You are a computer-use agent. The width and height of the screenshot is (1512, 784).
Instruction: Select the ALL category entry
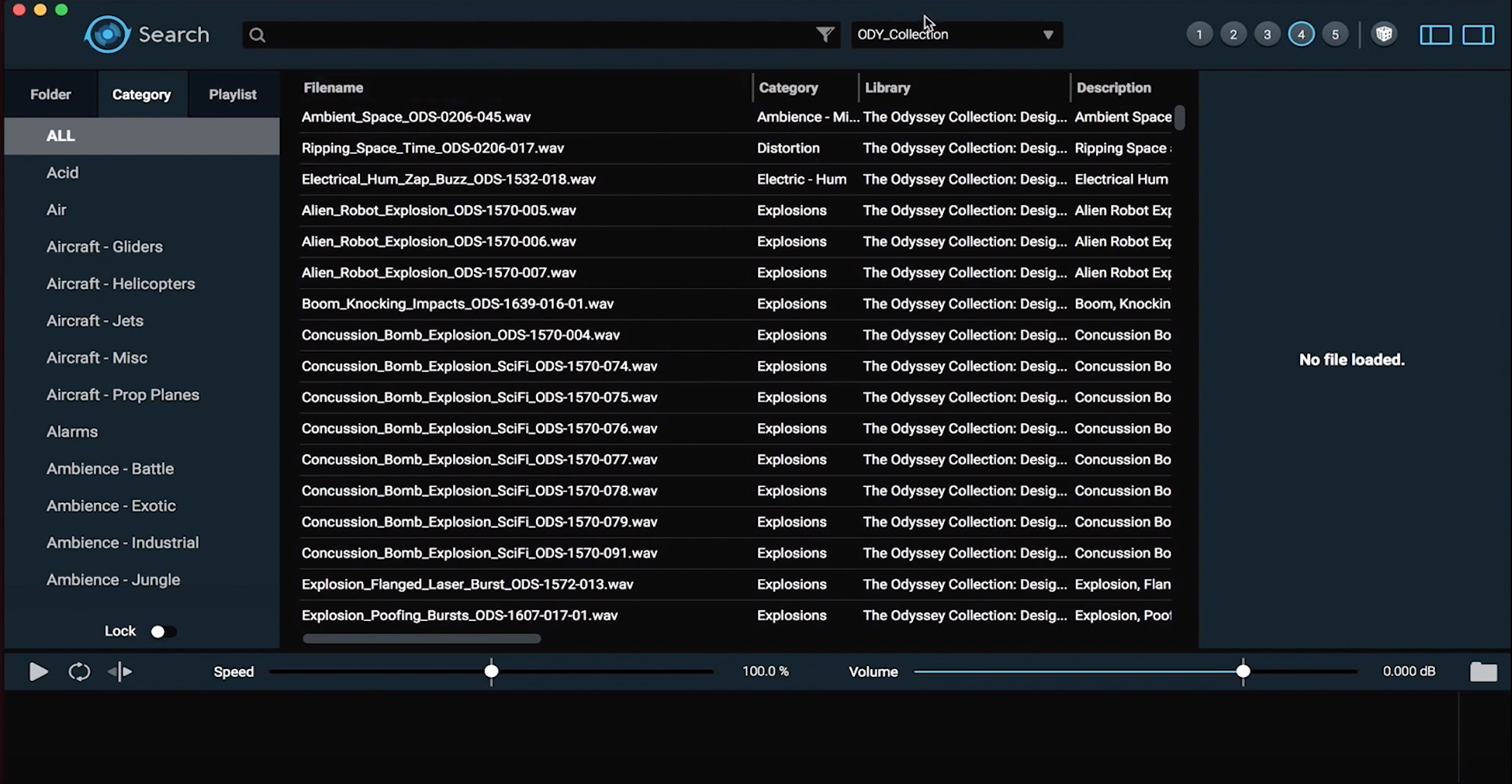[61, 135]
